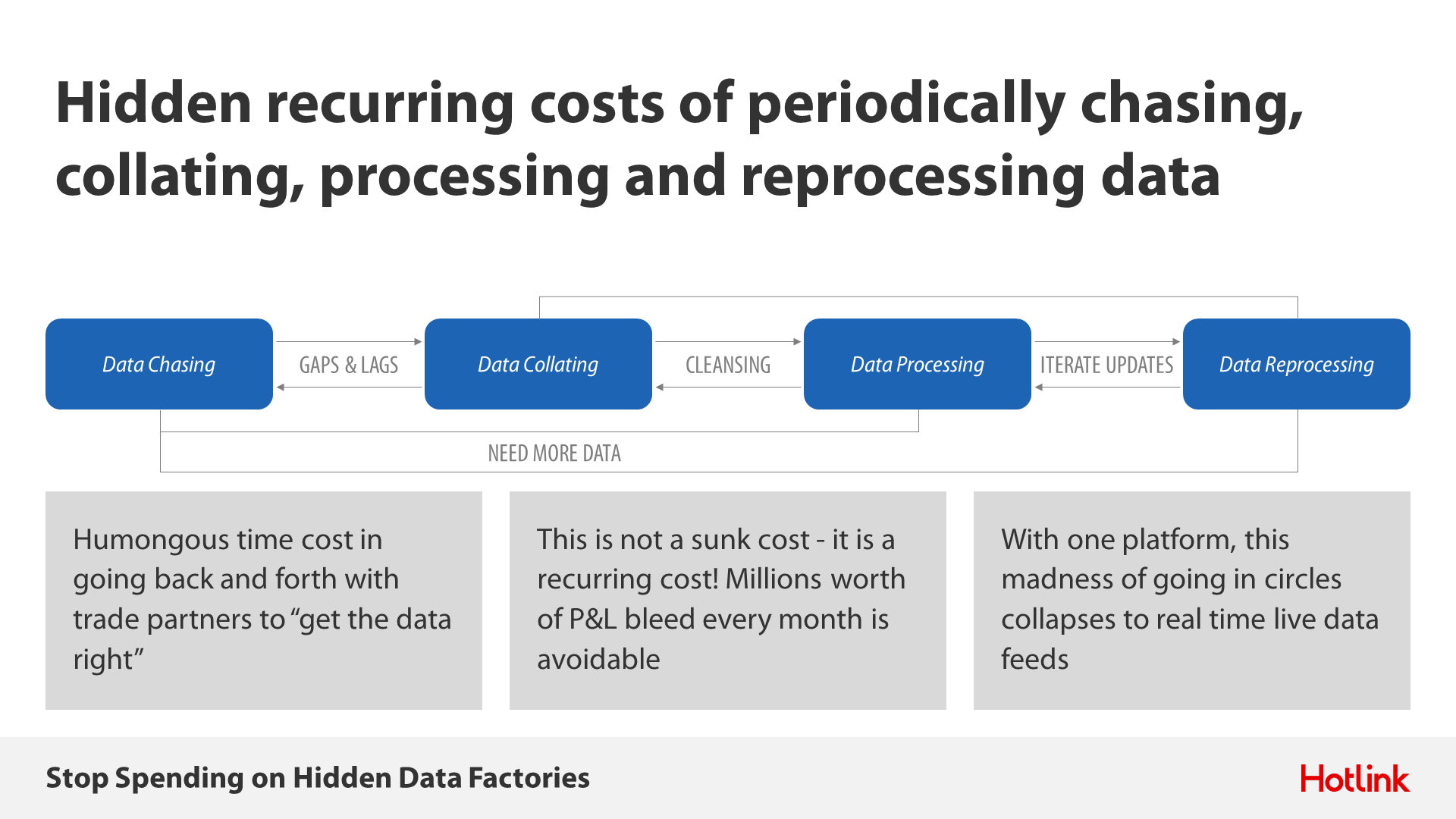1456x819 pixels.
Task: Click the Data Processing box
Action: (918, 364)
